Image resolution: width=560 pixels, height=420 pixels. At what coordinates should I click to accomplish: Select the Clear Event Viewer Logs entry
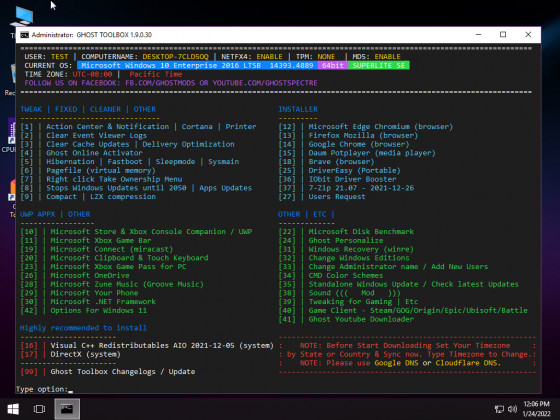click(x=84, y=136)
